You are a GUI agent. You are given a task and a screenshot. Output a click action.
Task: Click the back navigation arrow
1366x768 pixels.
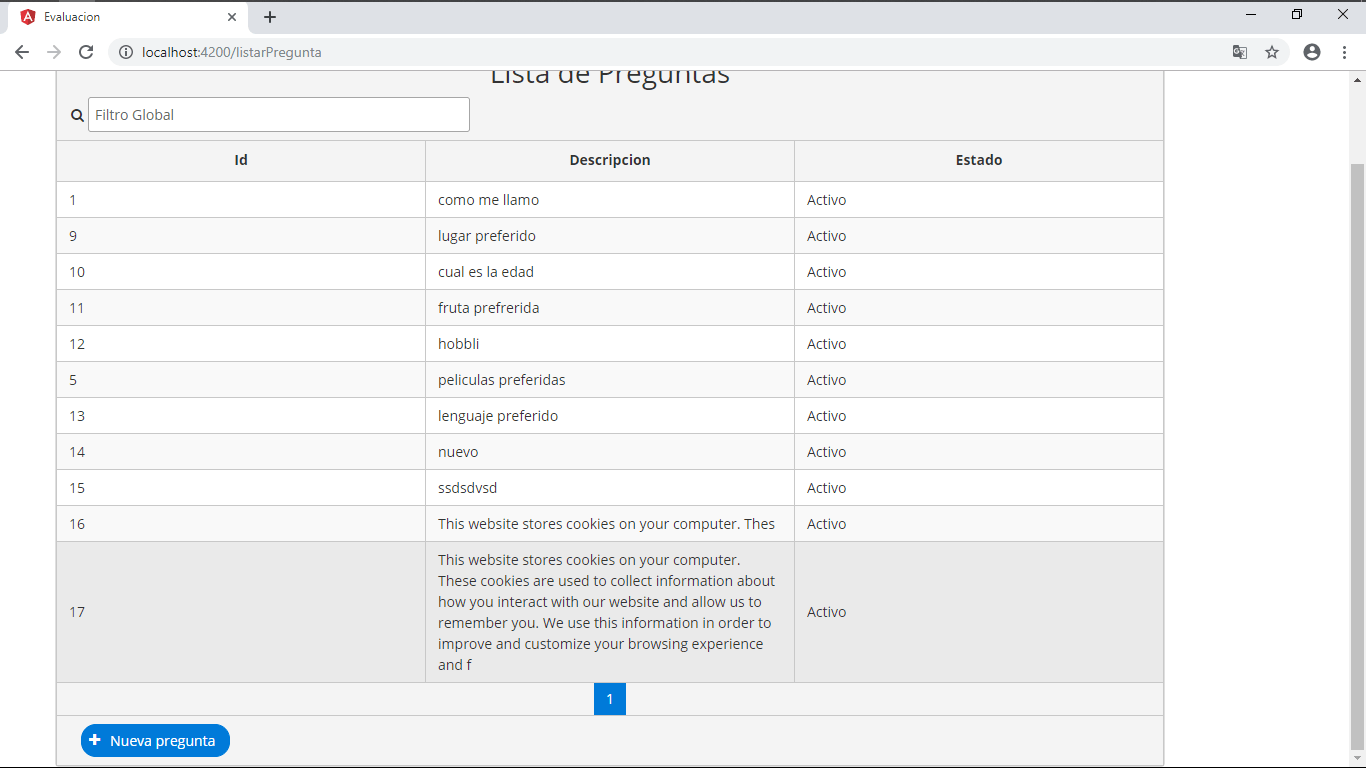(22, 51)
